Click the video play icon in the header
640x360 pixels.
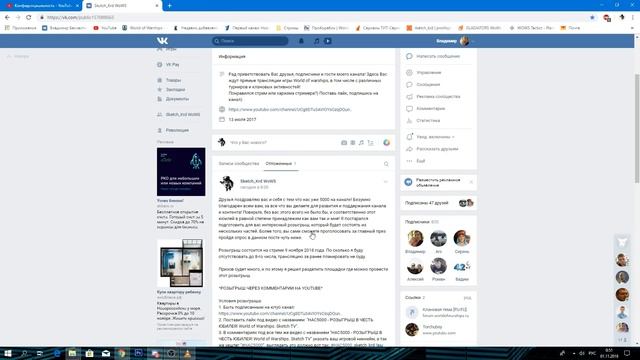click(328, 41)
